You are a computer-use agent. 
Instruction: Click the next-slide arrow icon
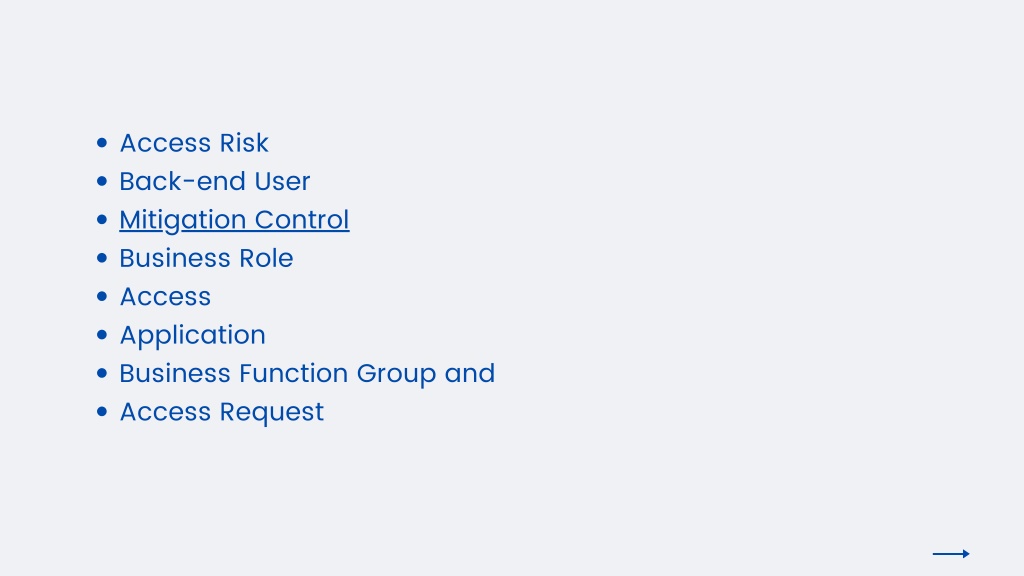pyautogui.click(x=951, y=554)
